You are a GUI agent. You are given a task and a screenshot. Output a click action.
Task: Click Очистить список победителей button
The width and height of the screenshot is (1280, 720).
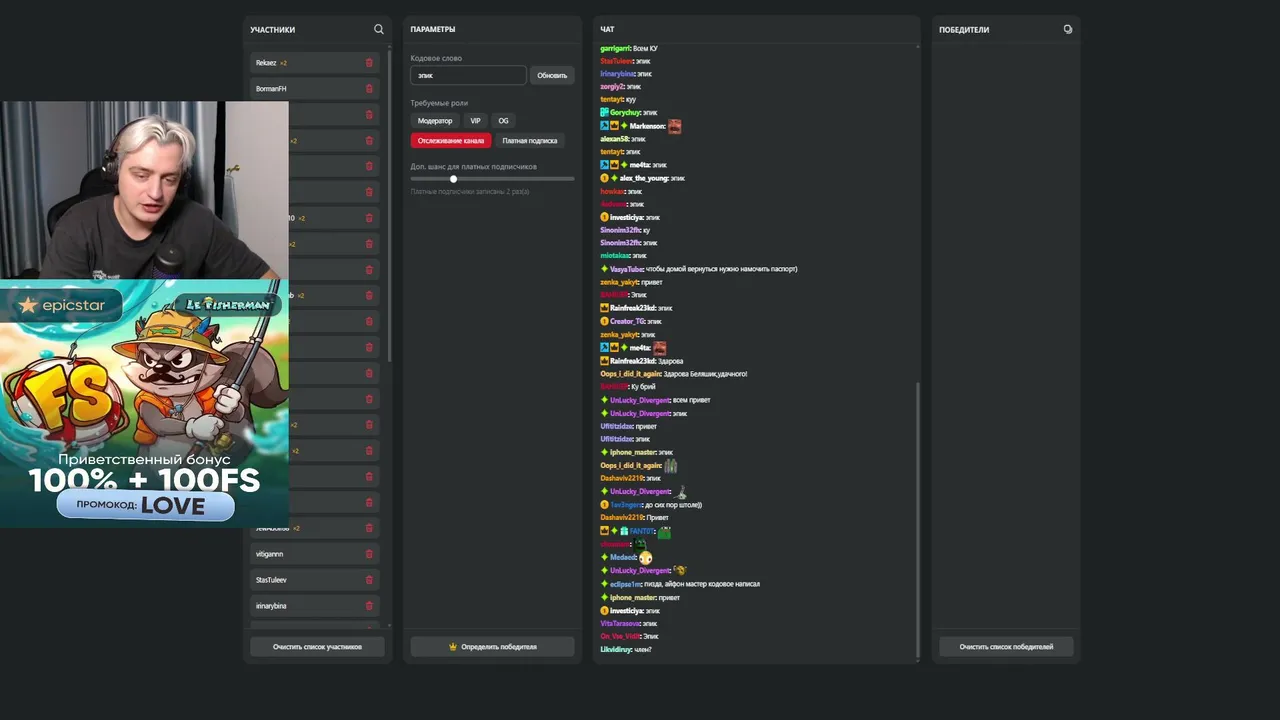[x=1006, y=647]
